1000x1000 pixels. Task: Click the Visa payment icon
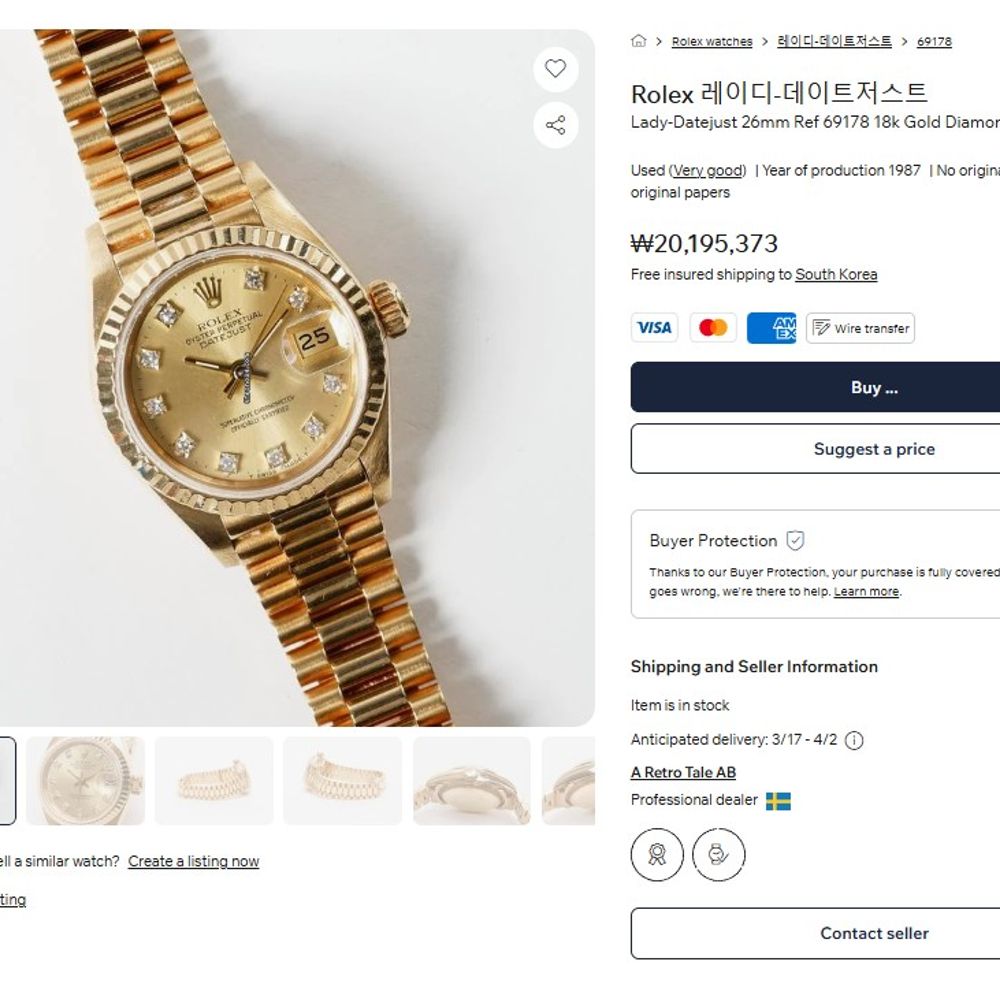654,328
